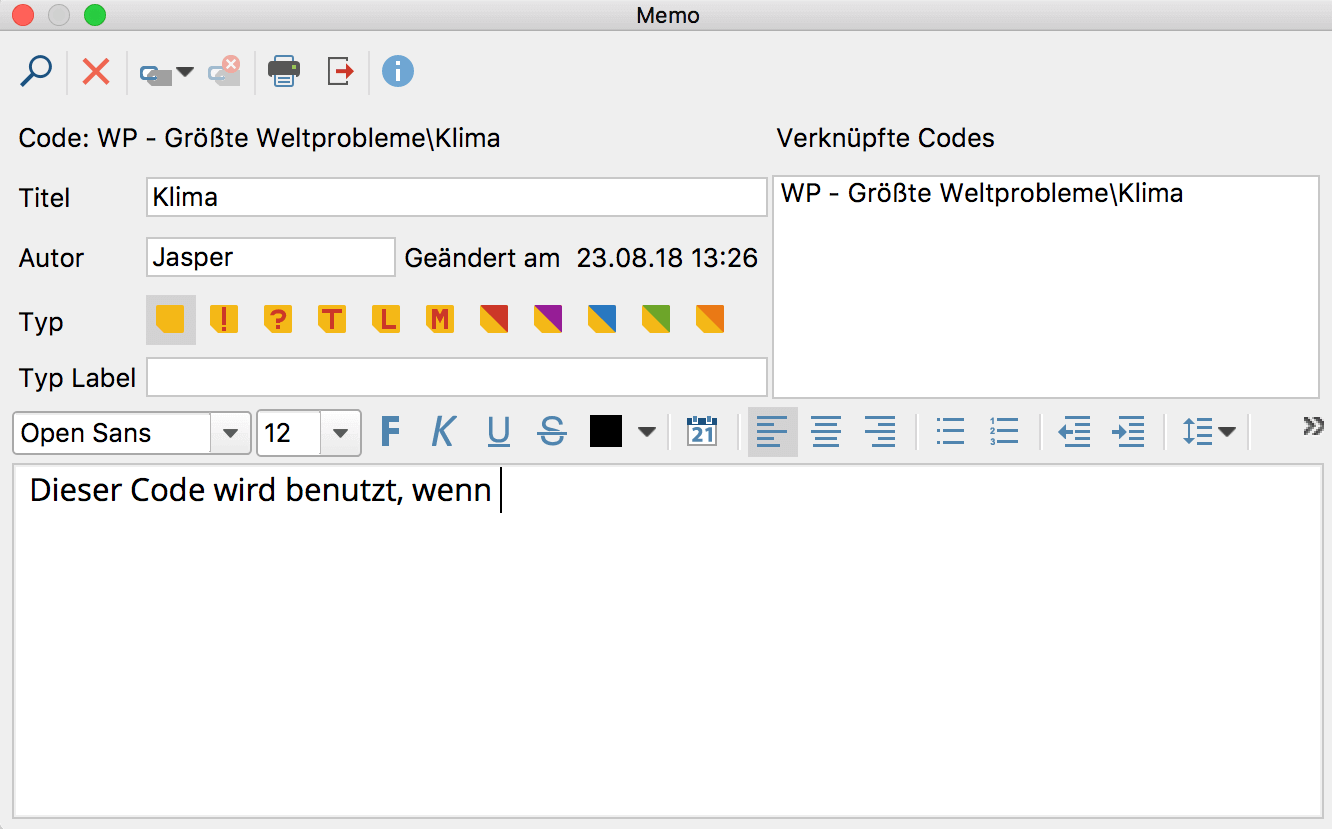Click the red X delete memo icon

[96, 72]
